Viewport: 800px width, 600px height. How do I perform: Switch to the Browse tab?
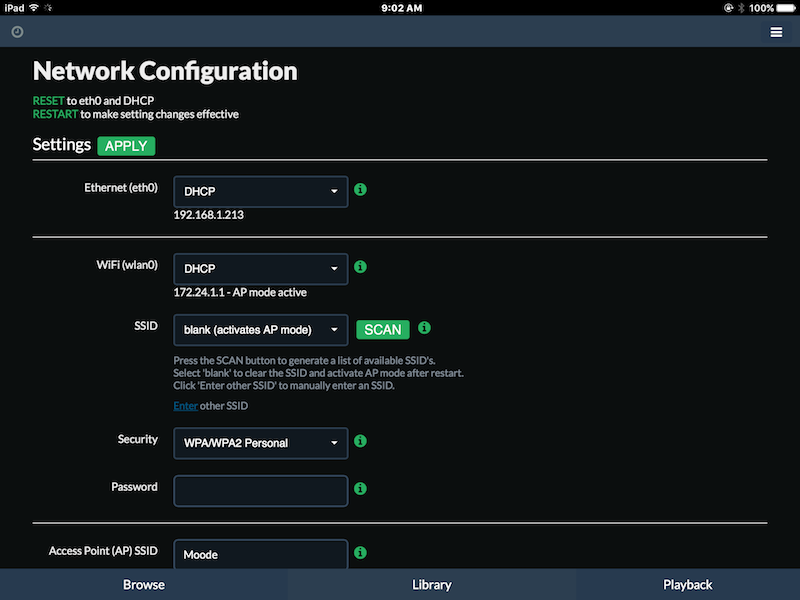[x=144, y=585]
